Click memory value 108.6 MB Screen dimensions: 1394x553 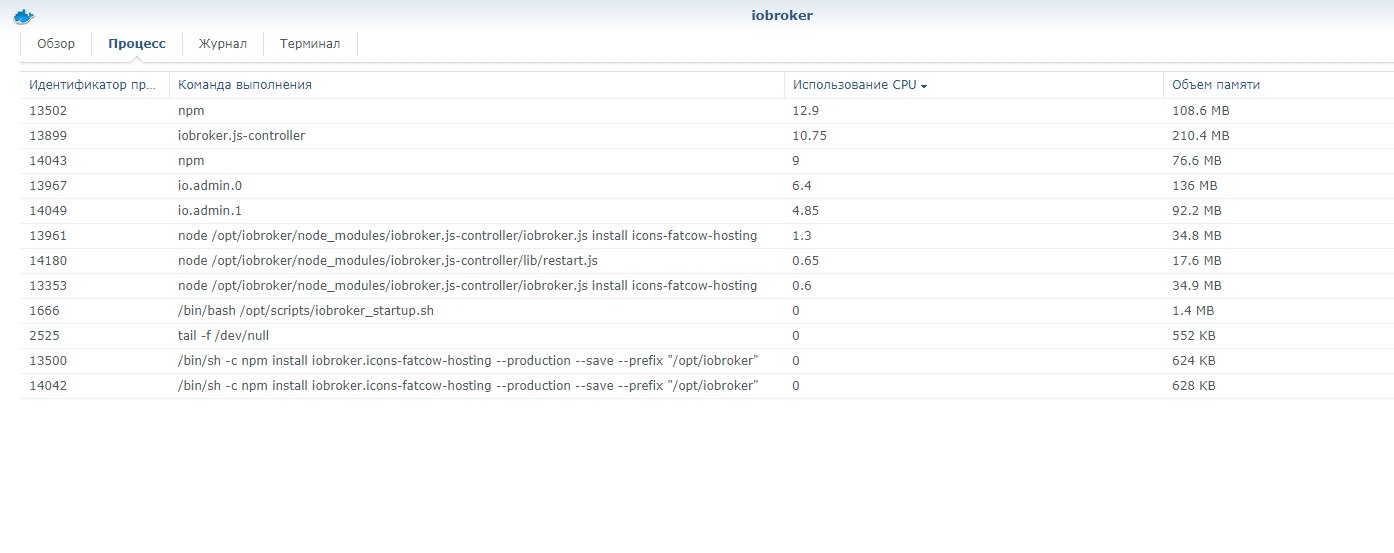[x=1200, y=110]
